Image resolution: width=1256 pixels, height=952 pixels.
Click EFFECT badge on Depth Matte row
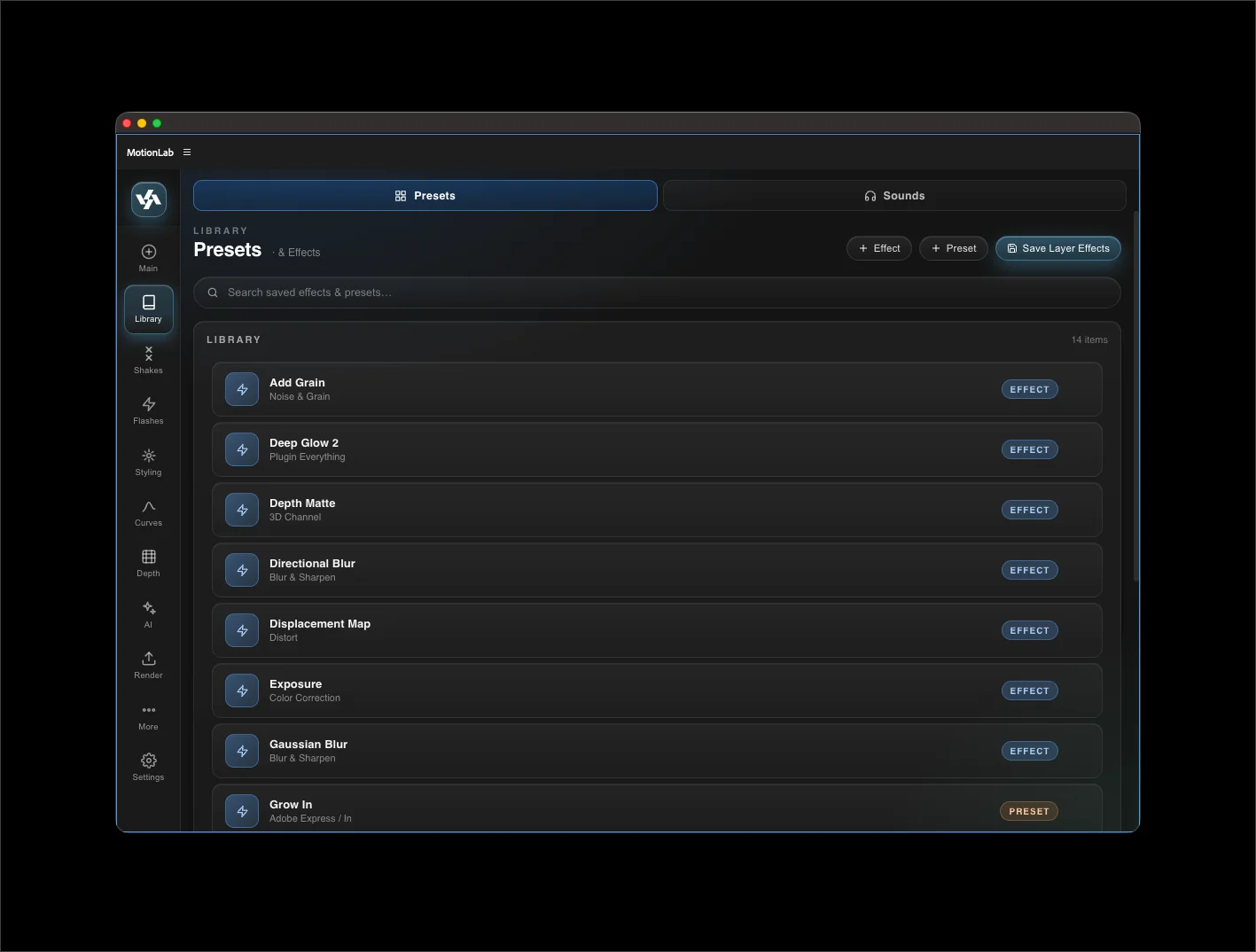click(x=1029, y=510)
